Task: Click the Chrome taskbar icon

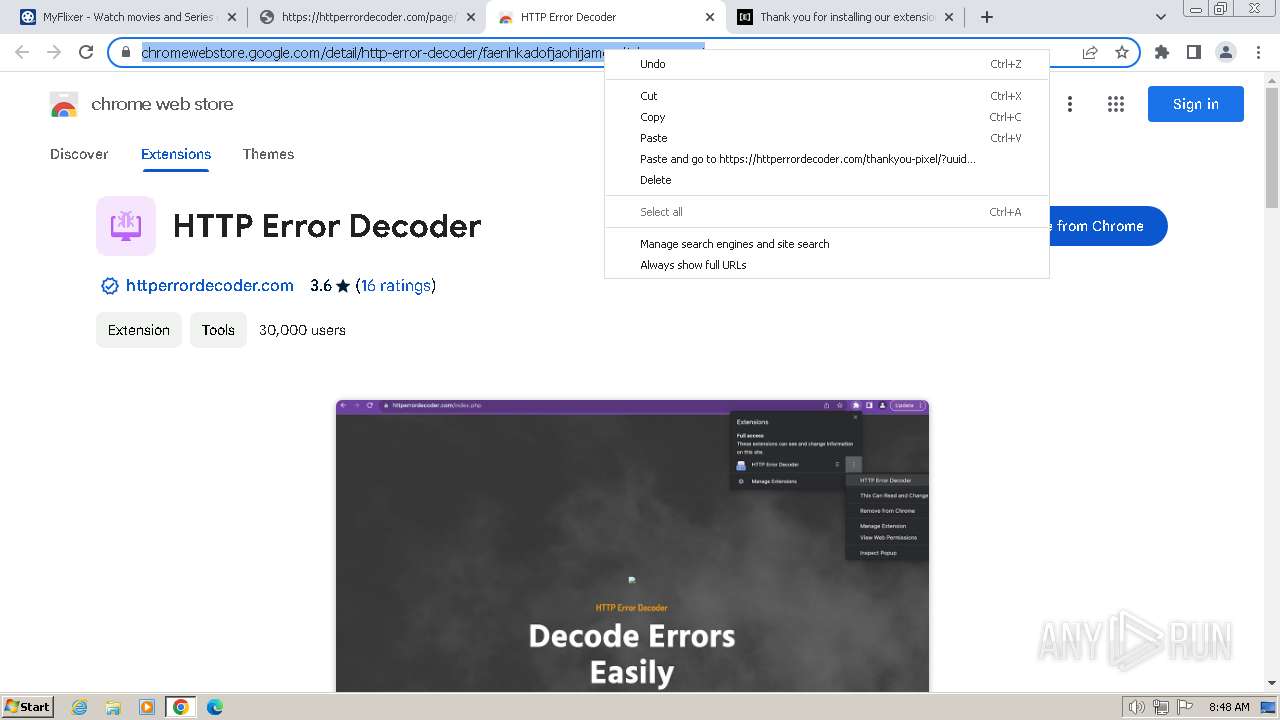Action: (181, 707)
